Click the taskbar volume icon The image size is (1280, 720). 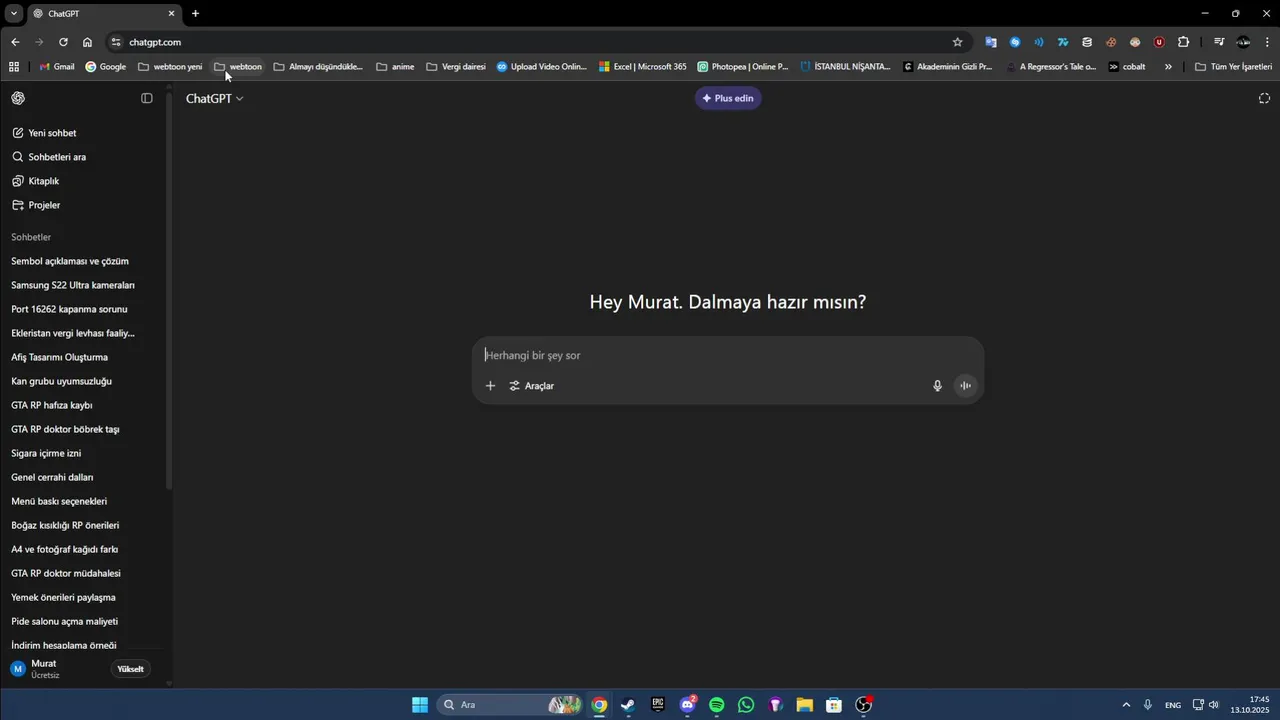[x=1214, y=705]
